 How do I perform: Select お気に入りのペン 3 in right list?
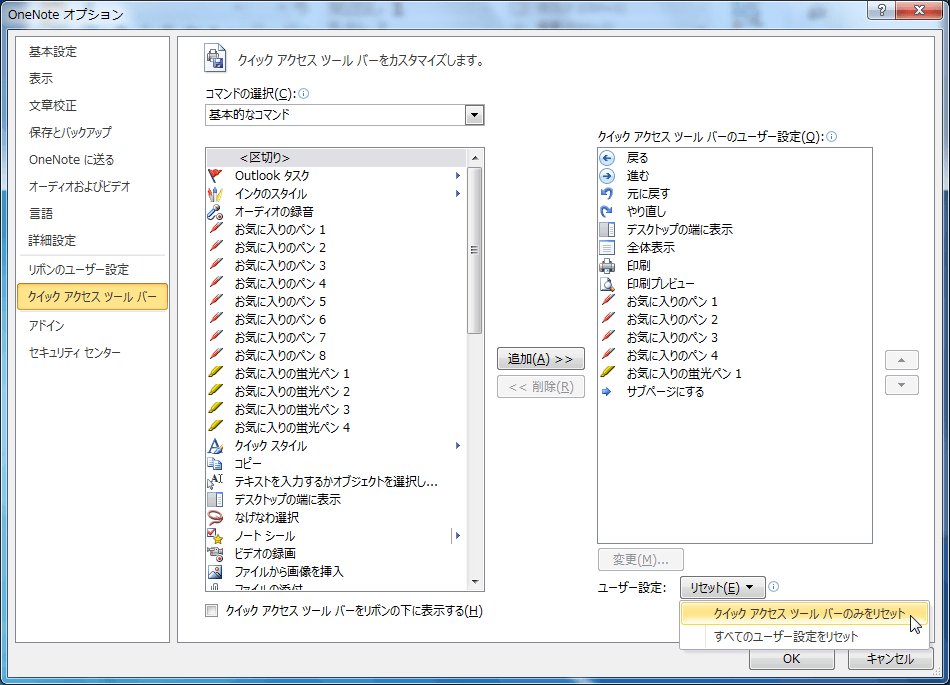coord(734,337)
